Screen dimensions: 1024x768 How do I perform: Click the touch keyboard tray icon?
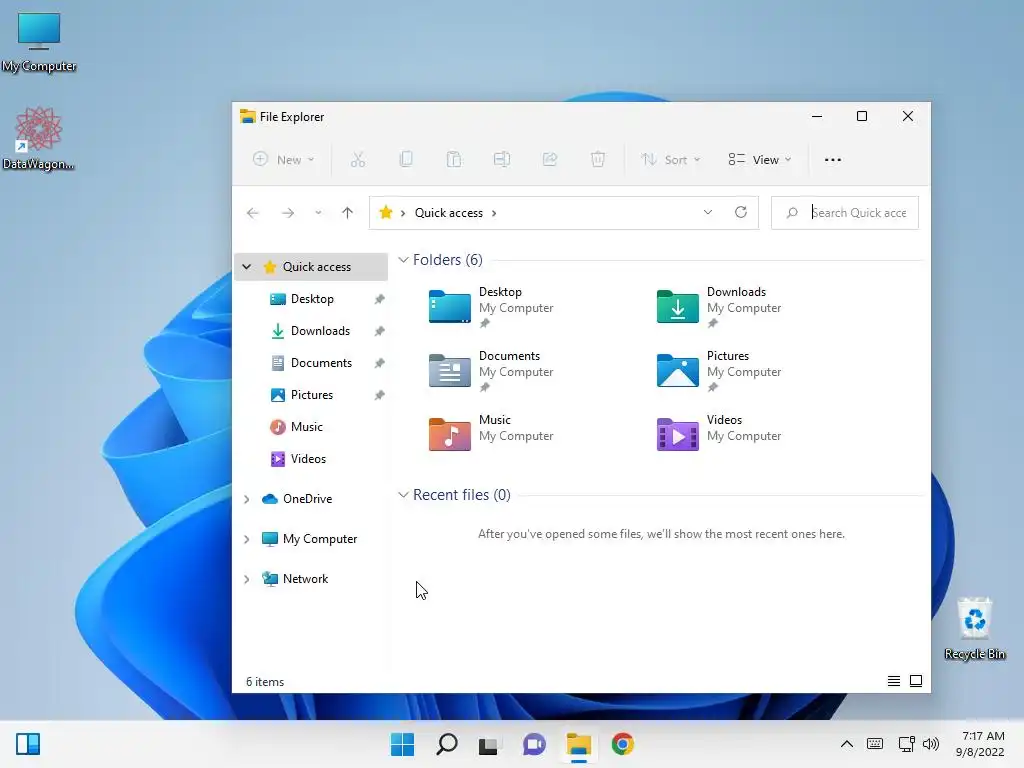click(x=875, y=744)
